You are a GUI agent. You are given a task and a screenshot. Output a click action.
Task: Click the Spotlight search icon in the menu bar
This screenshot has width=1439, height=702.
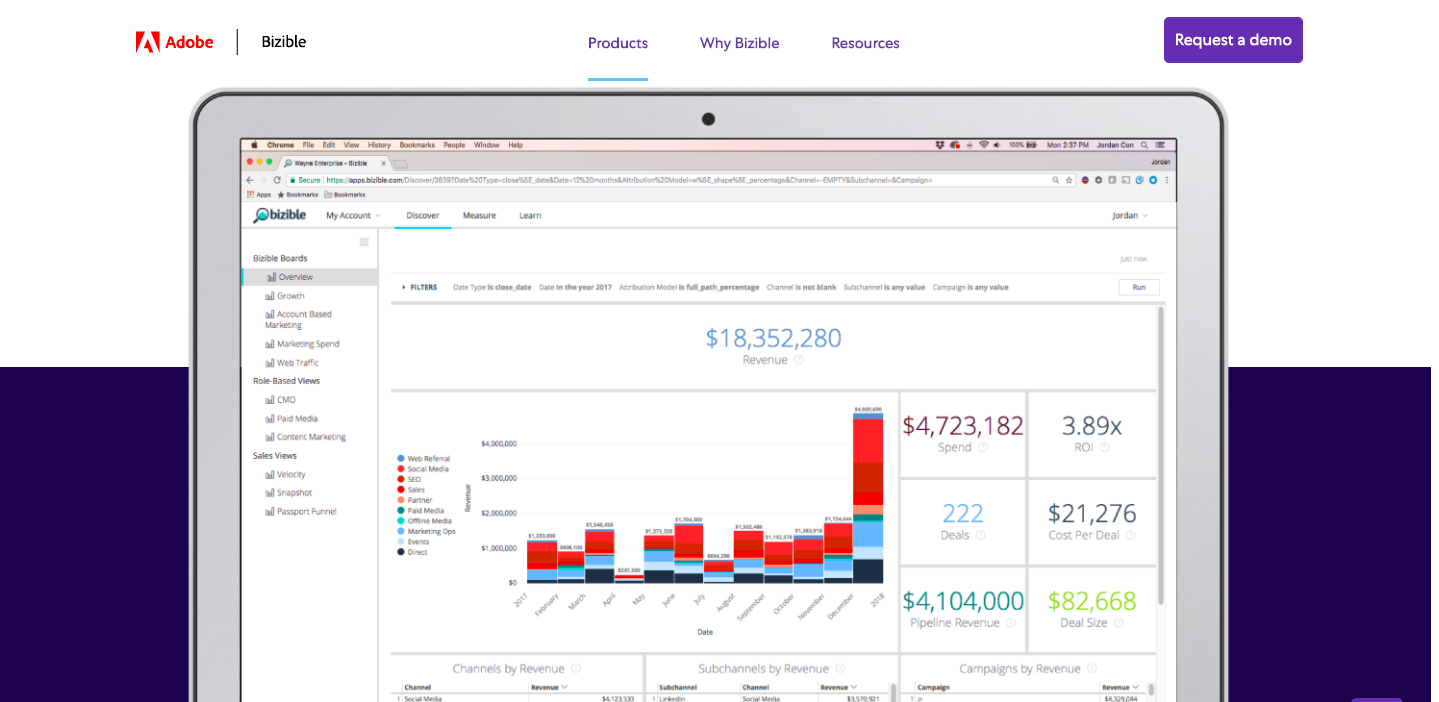(1145, 145)
